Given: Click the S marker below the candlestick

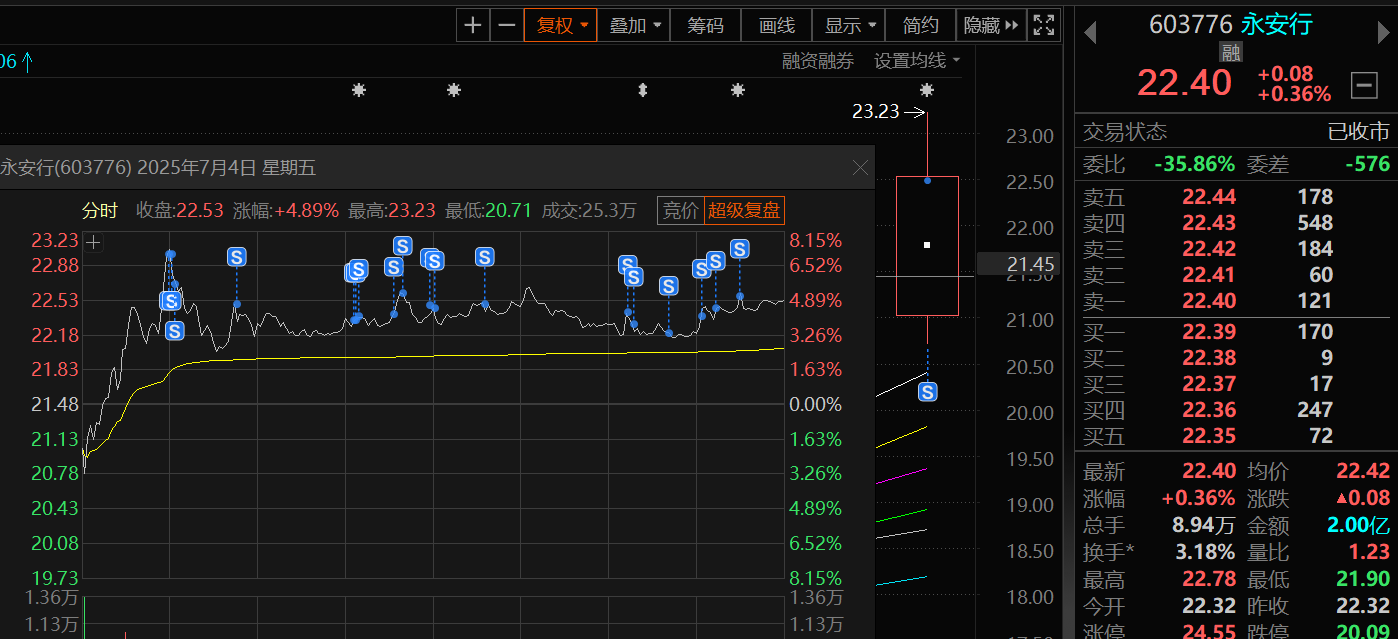Looking at the screenshot, I should pos(928,392).
